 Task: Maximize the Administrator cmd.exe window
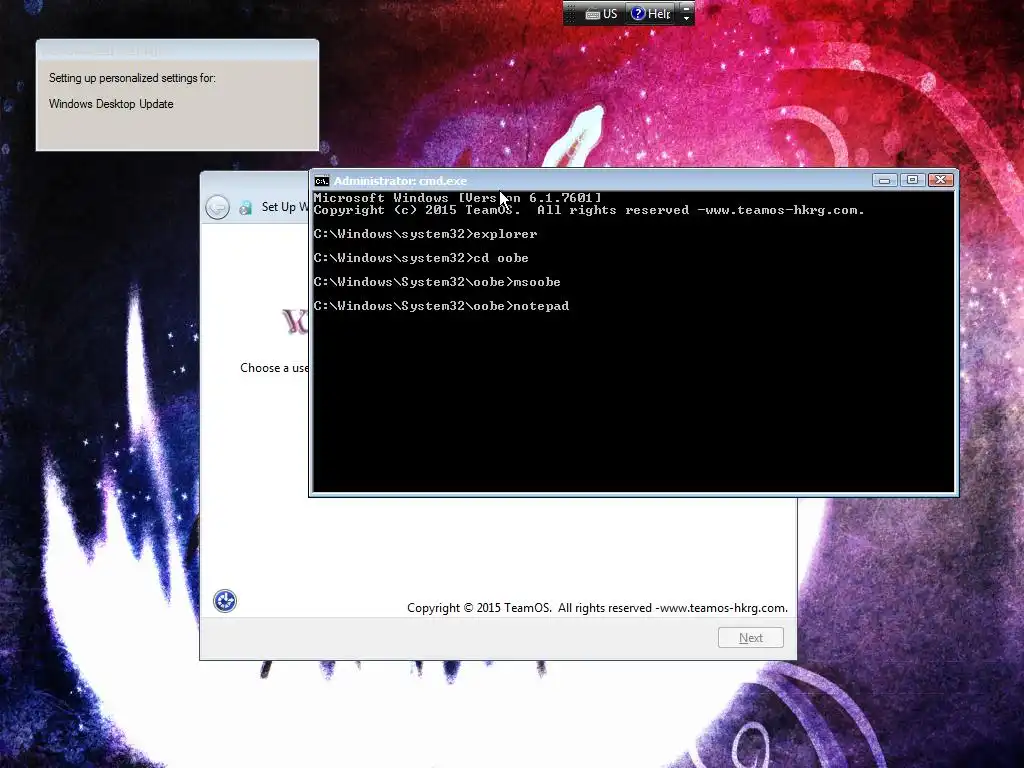912,180
